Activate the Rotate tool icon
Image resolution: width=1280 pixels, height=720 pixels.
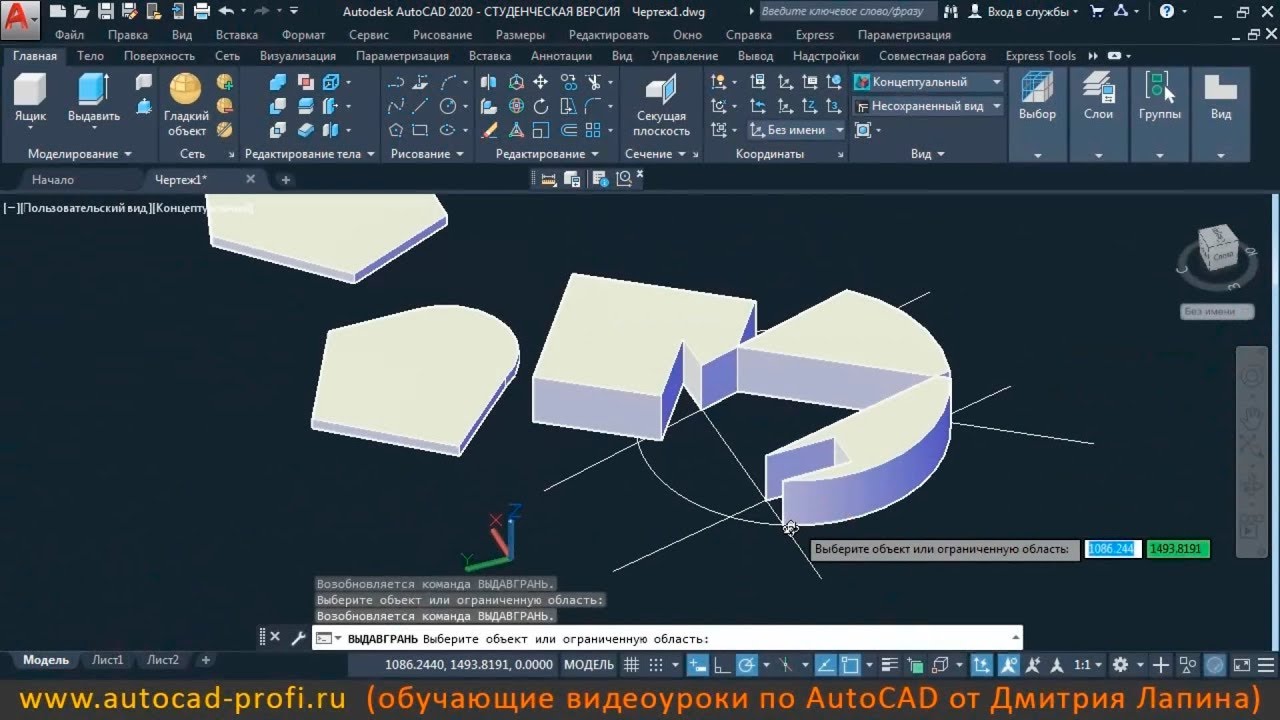click(540, 106)
